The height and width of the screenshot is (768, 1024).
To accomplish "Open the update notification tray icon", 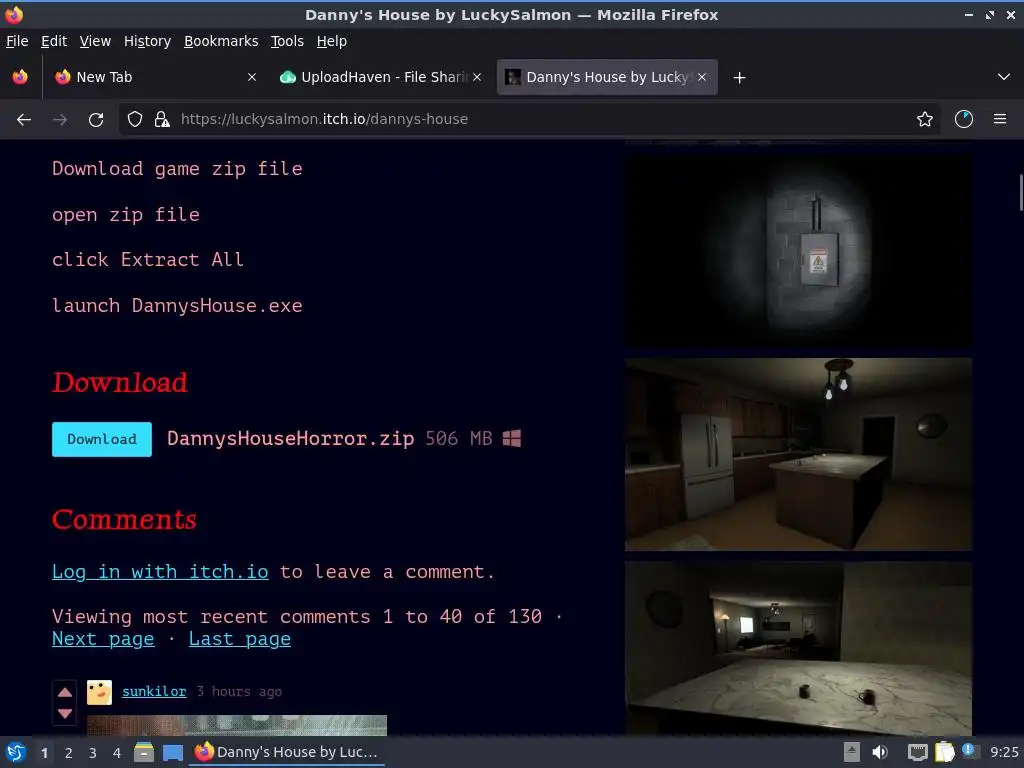I will point(969,751).
